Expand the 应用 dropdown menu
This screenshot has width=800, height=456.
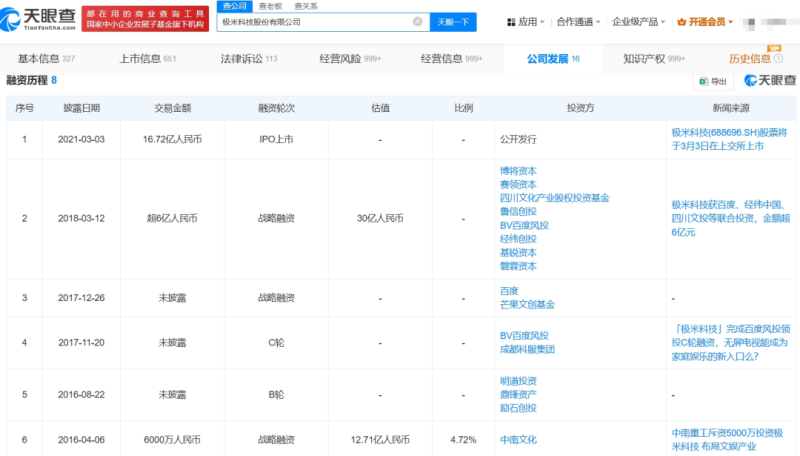tap(530, 22)
